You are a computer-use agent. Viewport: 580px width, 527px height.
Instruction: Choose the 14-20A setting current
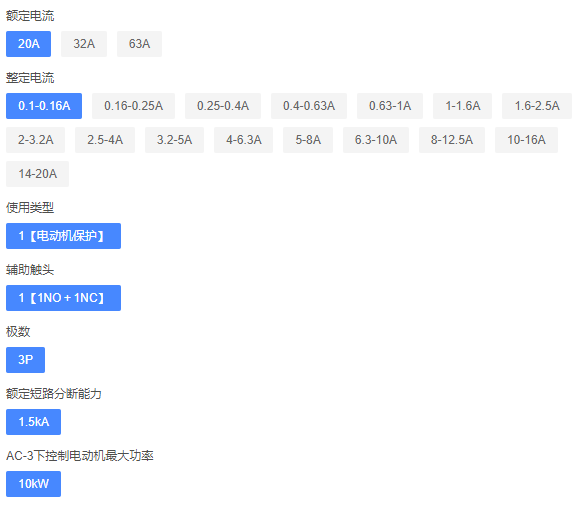[37, 174]
